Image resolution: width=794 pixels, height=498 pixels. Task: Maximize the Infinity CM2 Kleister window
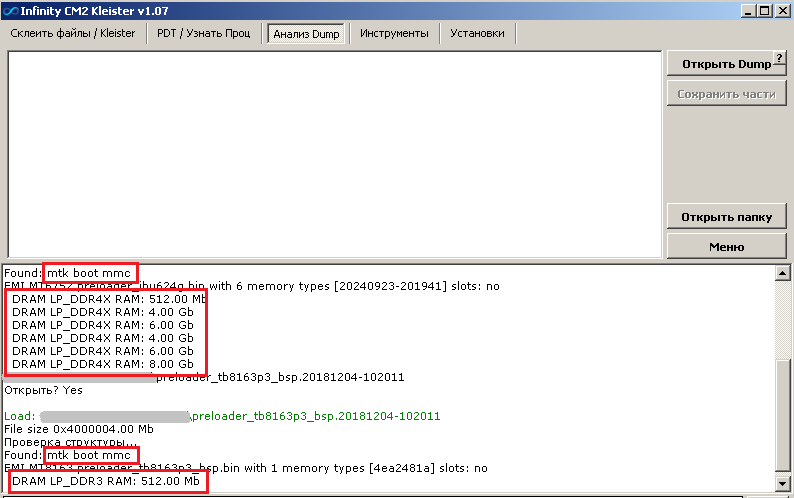point(763,10)
